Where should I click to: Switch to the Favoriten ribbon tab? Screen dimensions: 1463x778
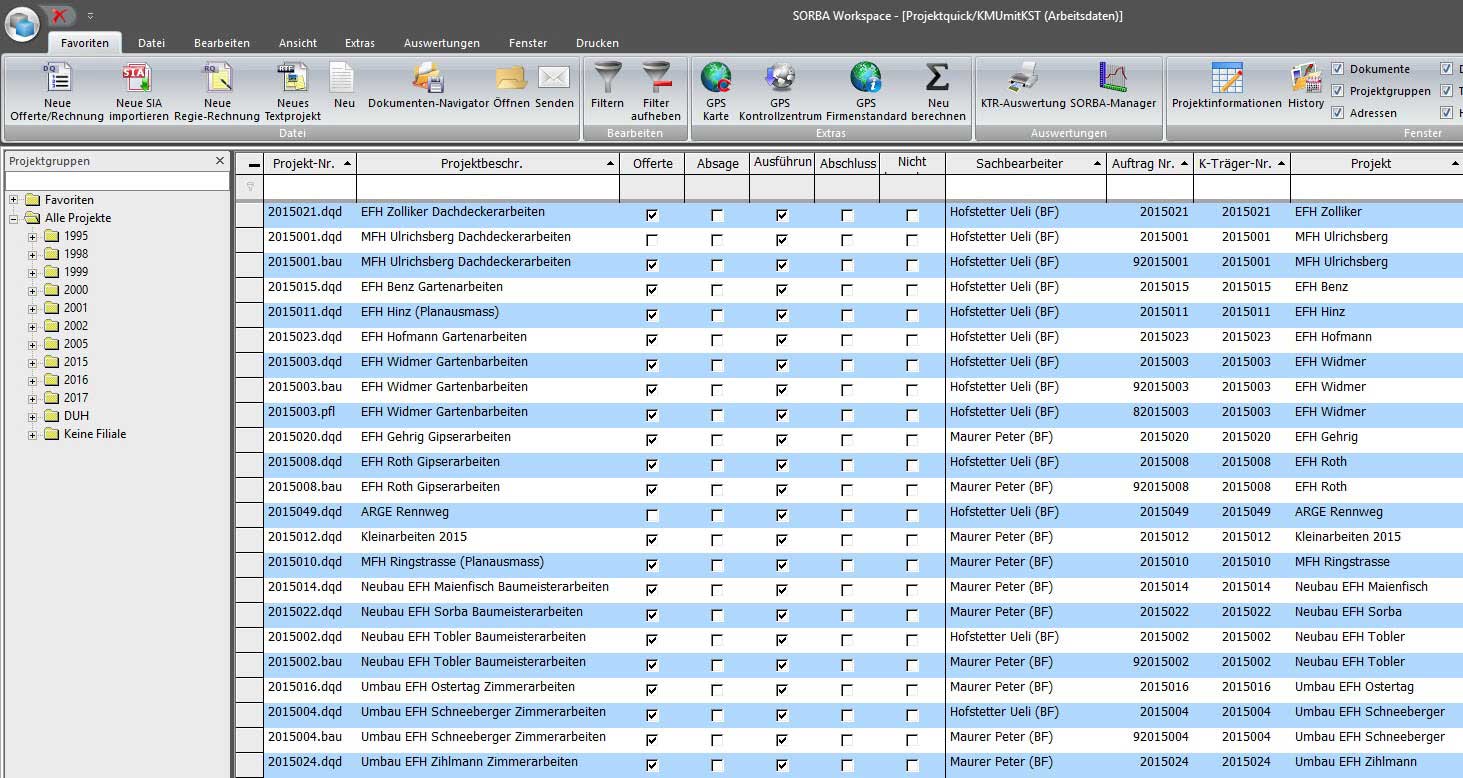pos(85,43)
